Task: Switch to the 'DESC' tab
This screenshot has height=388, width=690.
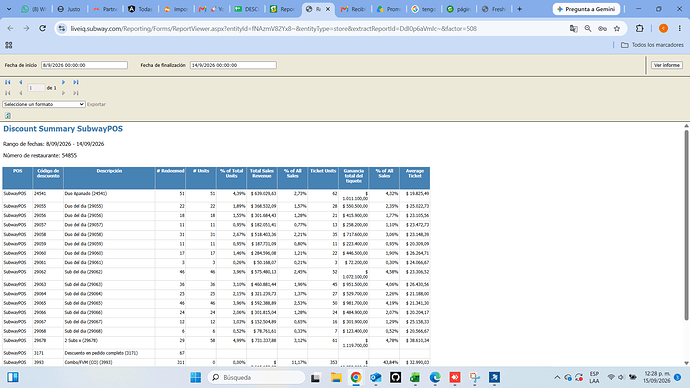Action: coord(246,9)
